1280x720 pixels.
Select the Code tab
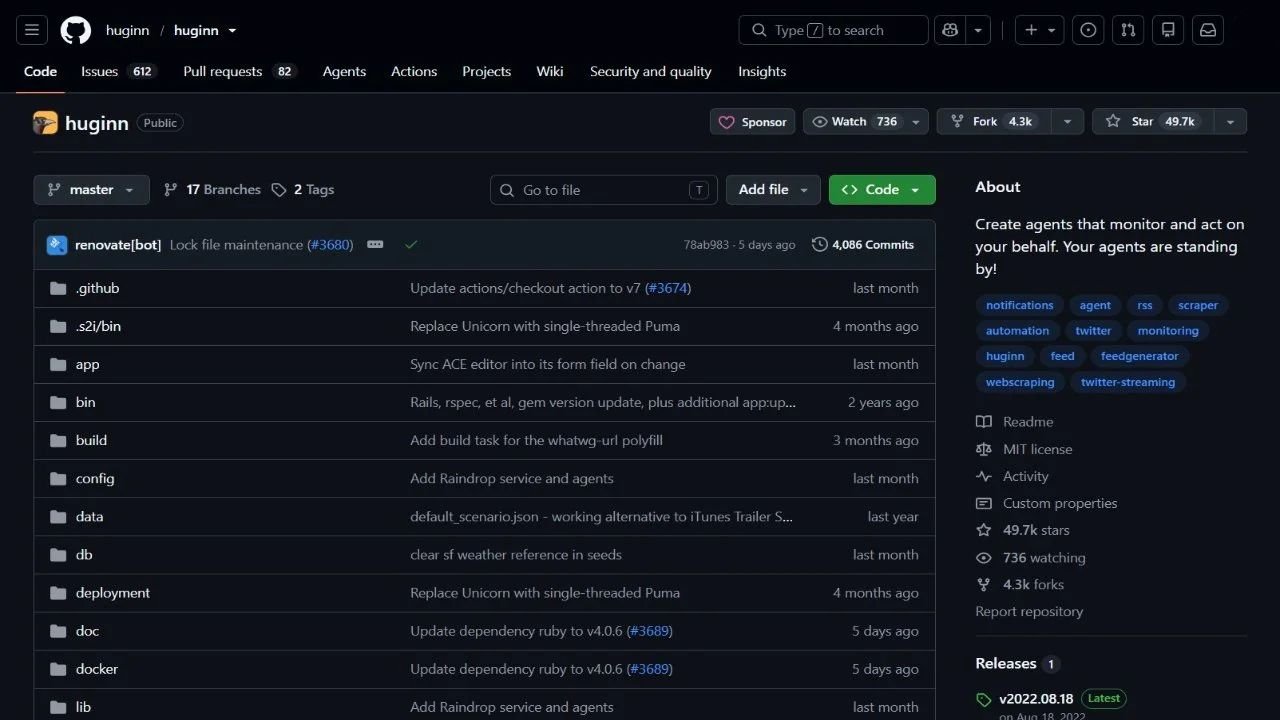(41, 72)
